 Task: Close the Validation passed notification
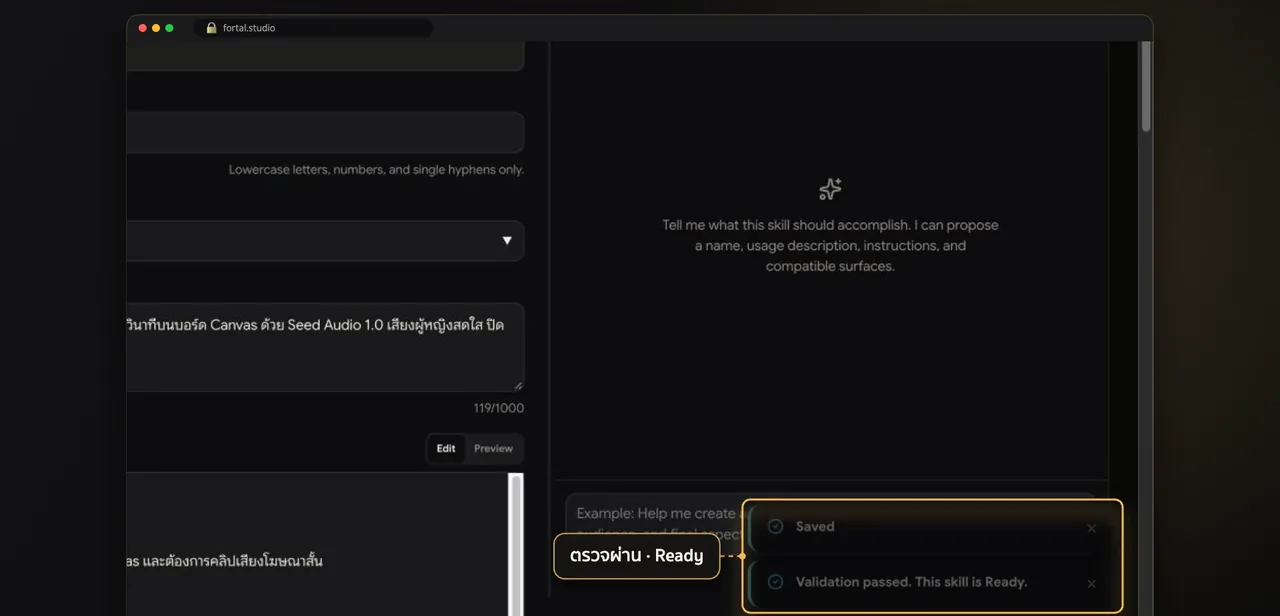[x=1091, y=583]
